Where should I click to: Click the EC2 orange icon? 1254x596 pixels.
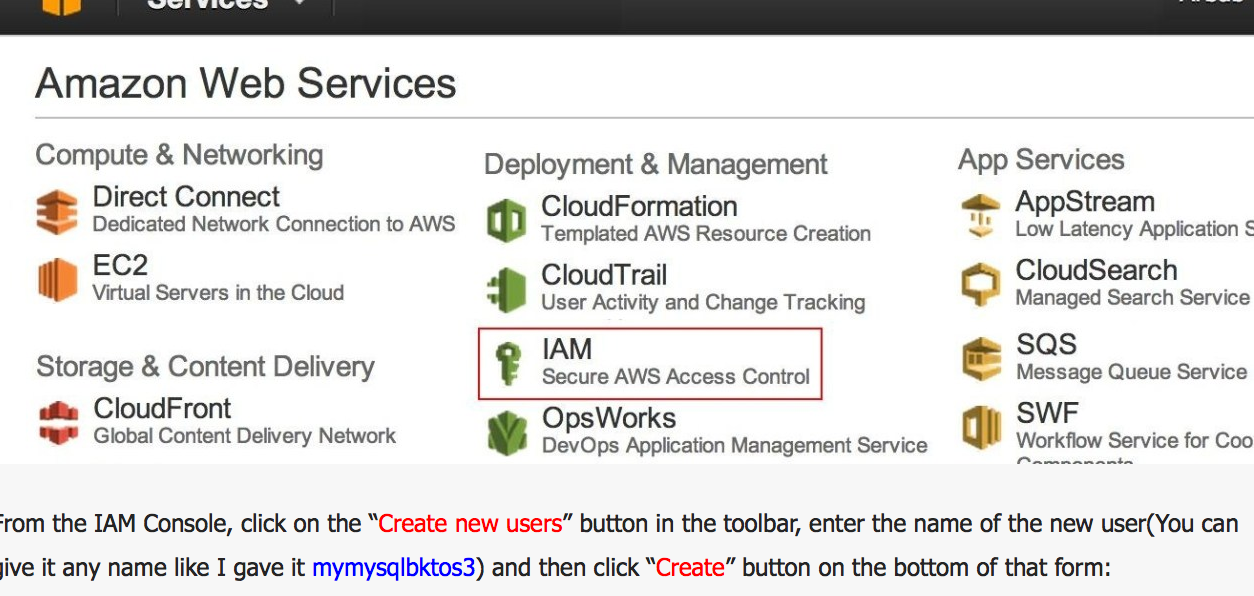click(57, 280)
